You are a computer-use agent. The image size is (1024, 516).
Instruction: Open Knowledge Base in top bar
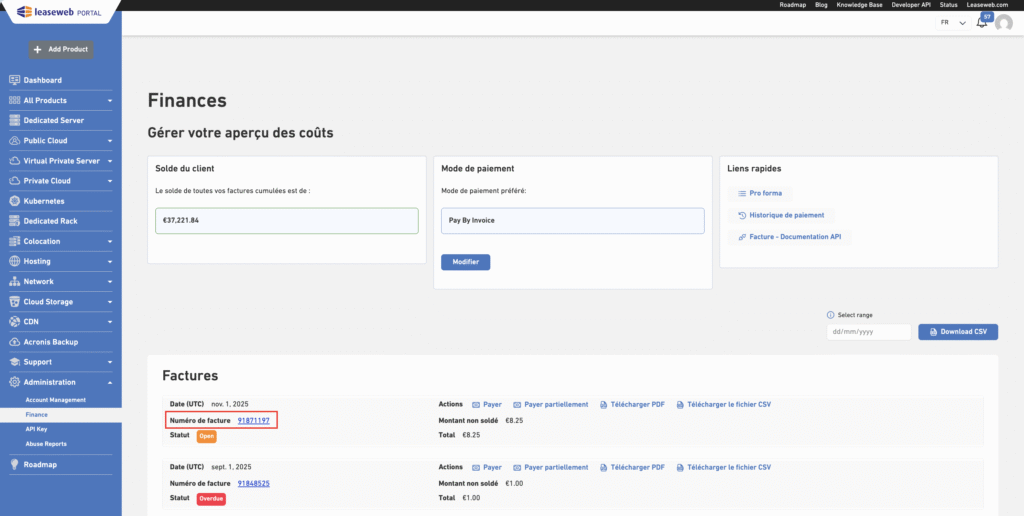[x=859, y=5]
